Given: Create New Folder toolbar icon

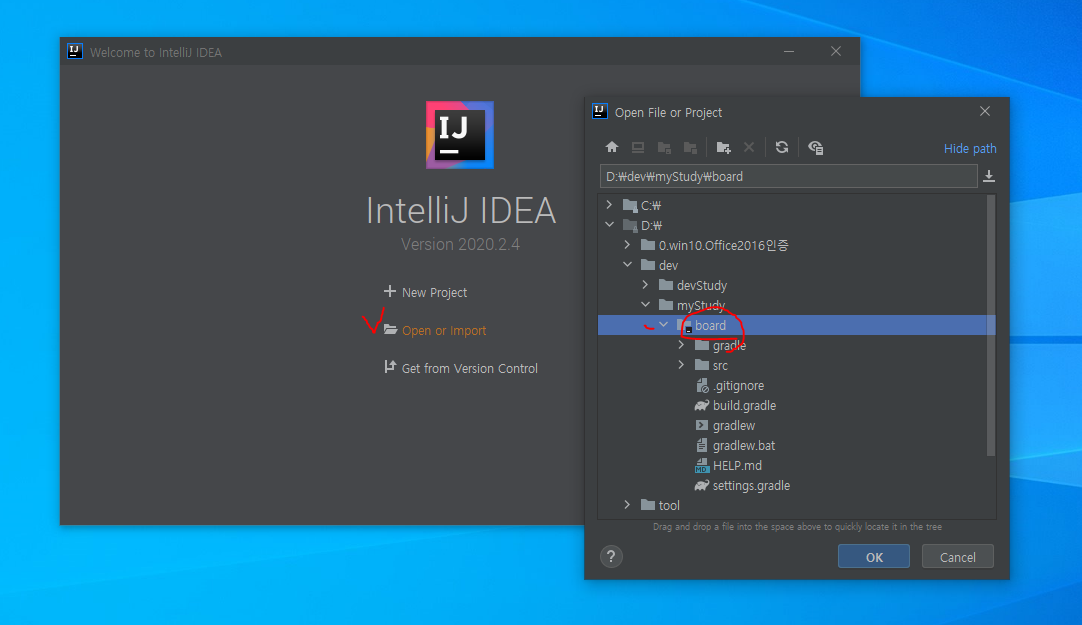Looking at the screenshot, I should [x=723, y=147].
